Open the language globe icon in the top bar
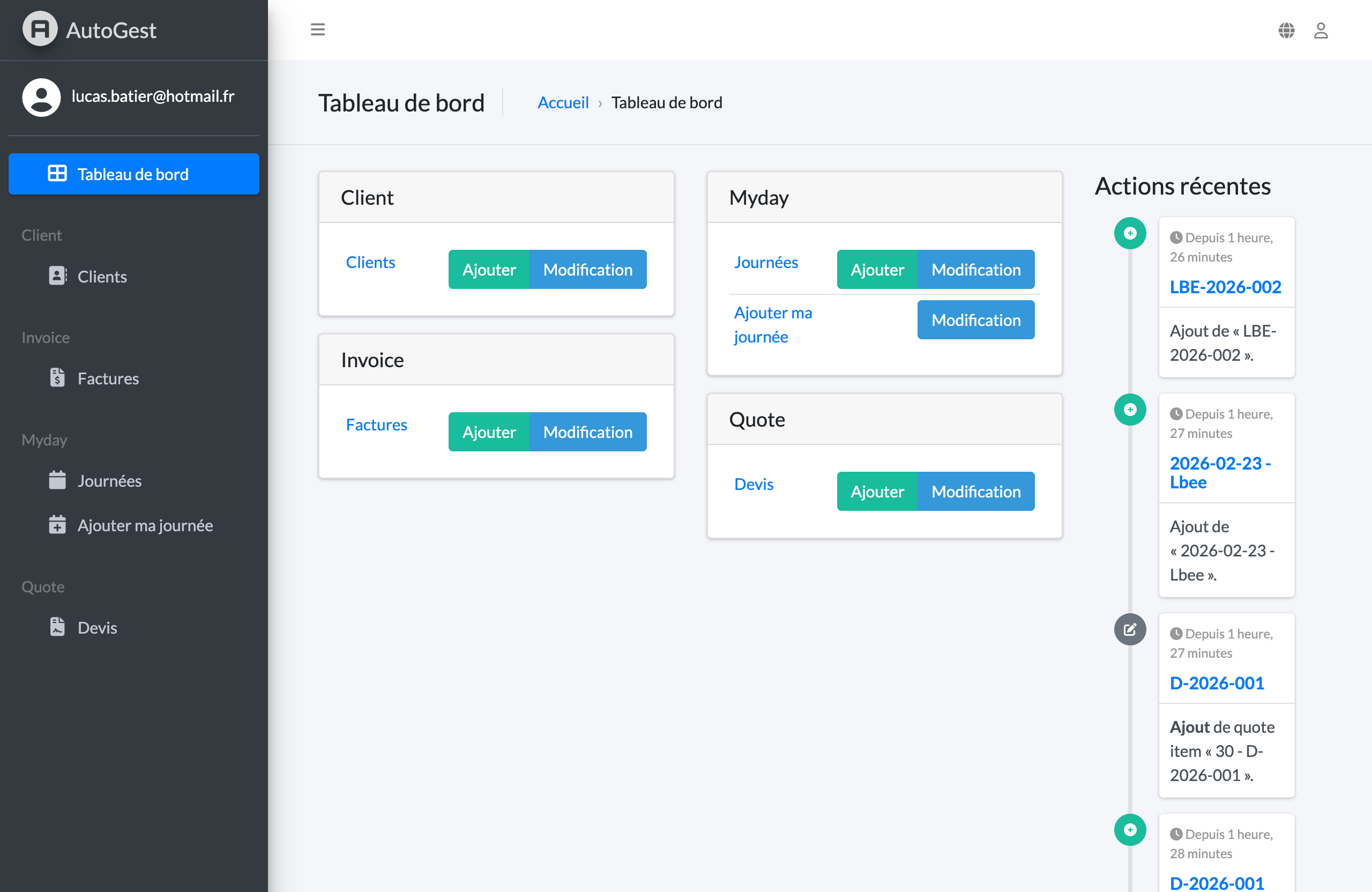This screenshot has width=1372, height=892. [x=1287, y=30]
